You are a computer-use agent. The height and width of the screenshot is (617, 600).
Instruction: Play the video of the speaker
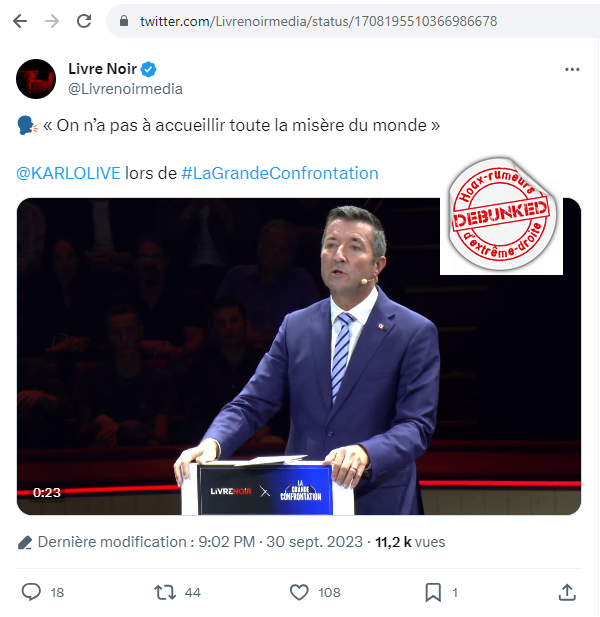tap(299, 356)
